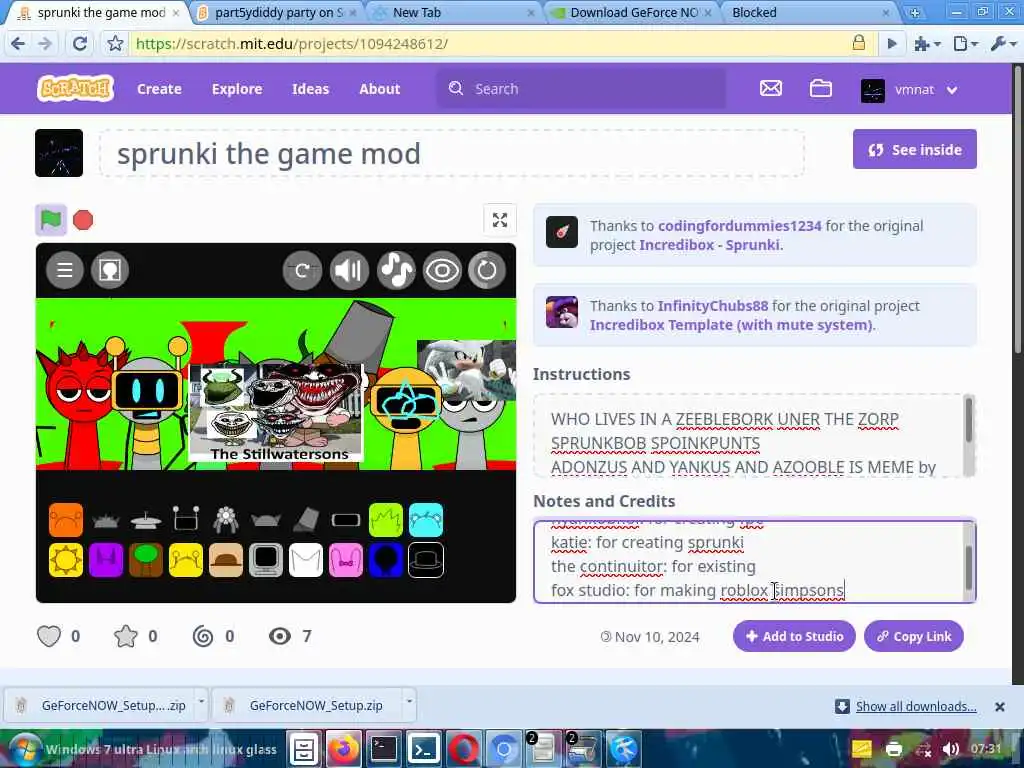Click the green flag to start project
1024x768 pixels.
[51, 220]
